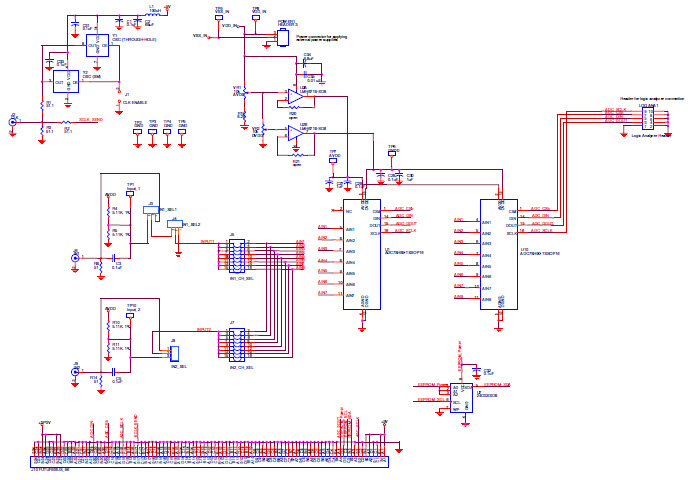This screenshot has width=695, height=480.
Task: Select the left ADC chip body
Action: 362,254
